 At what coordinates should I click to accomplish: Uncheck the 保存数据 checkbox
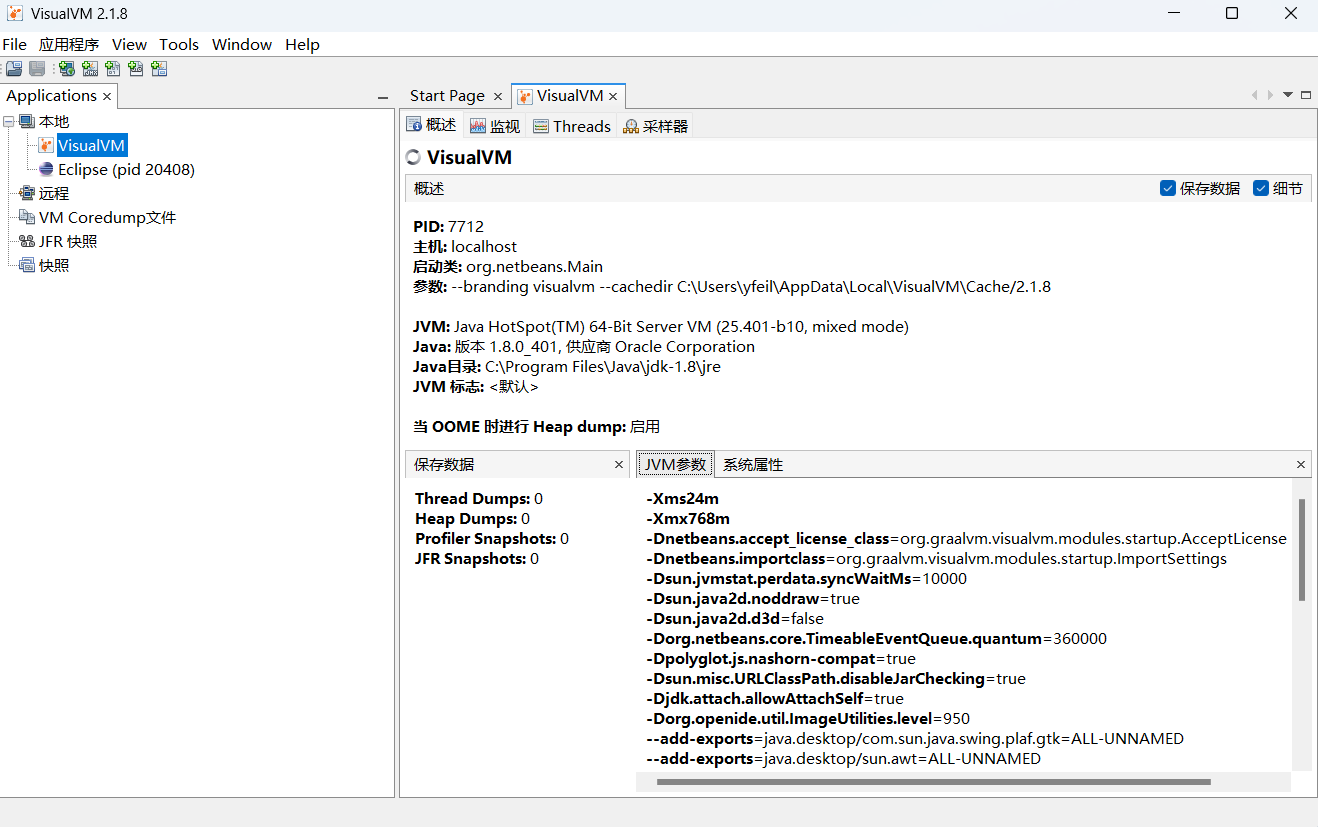point(1168,188)
